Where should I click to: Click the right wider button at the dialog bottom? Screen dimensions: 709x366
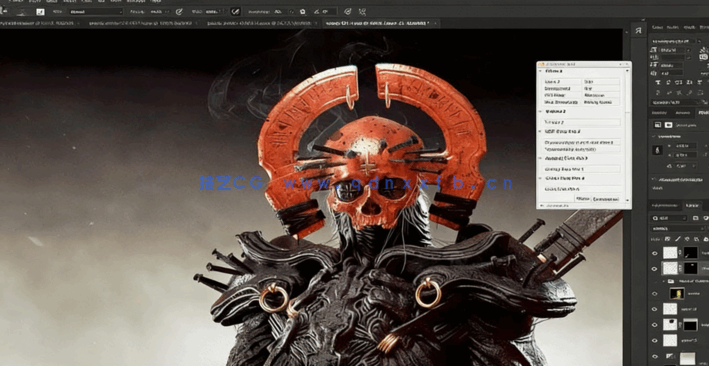605,199
